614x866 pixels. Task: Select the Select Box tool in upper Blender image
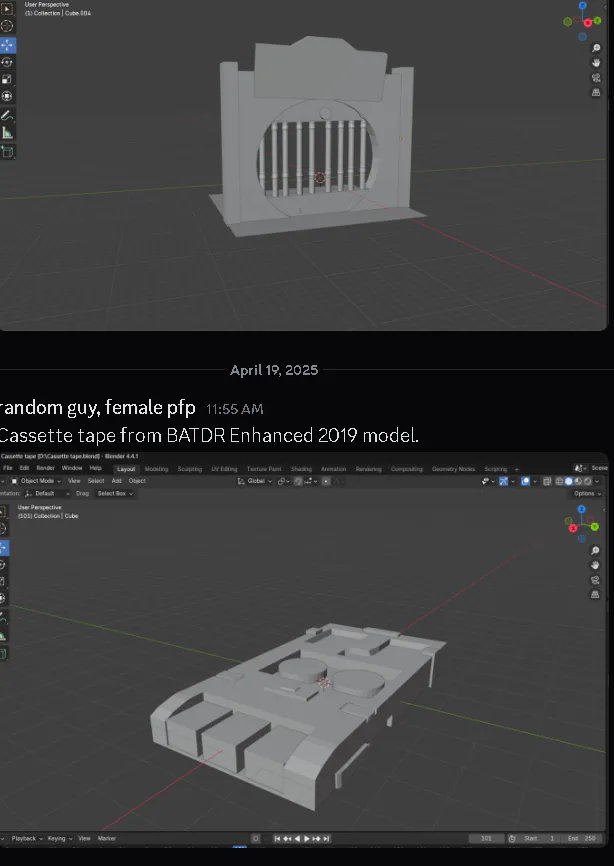pos(7,9)
